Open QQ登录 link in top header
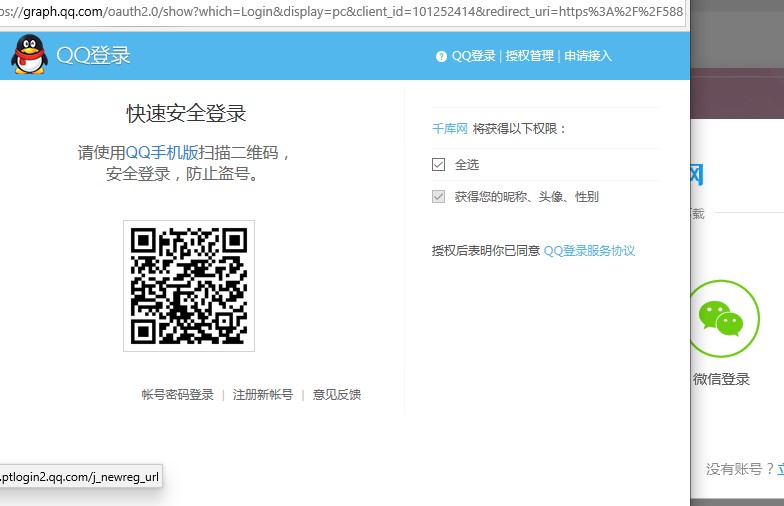The width and height of the screenshot is (784, 506). coord(473,56)
